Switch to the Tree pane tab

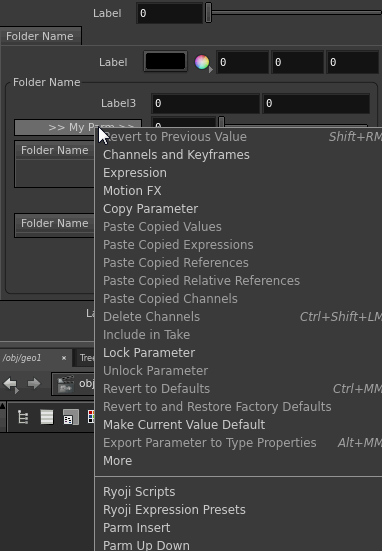86,358
